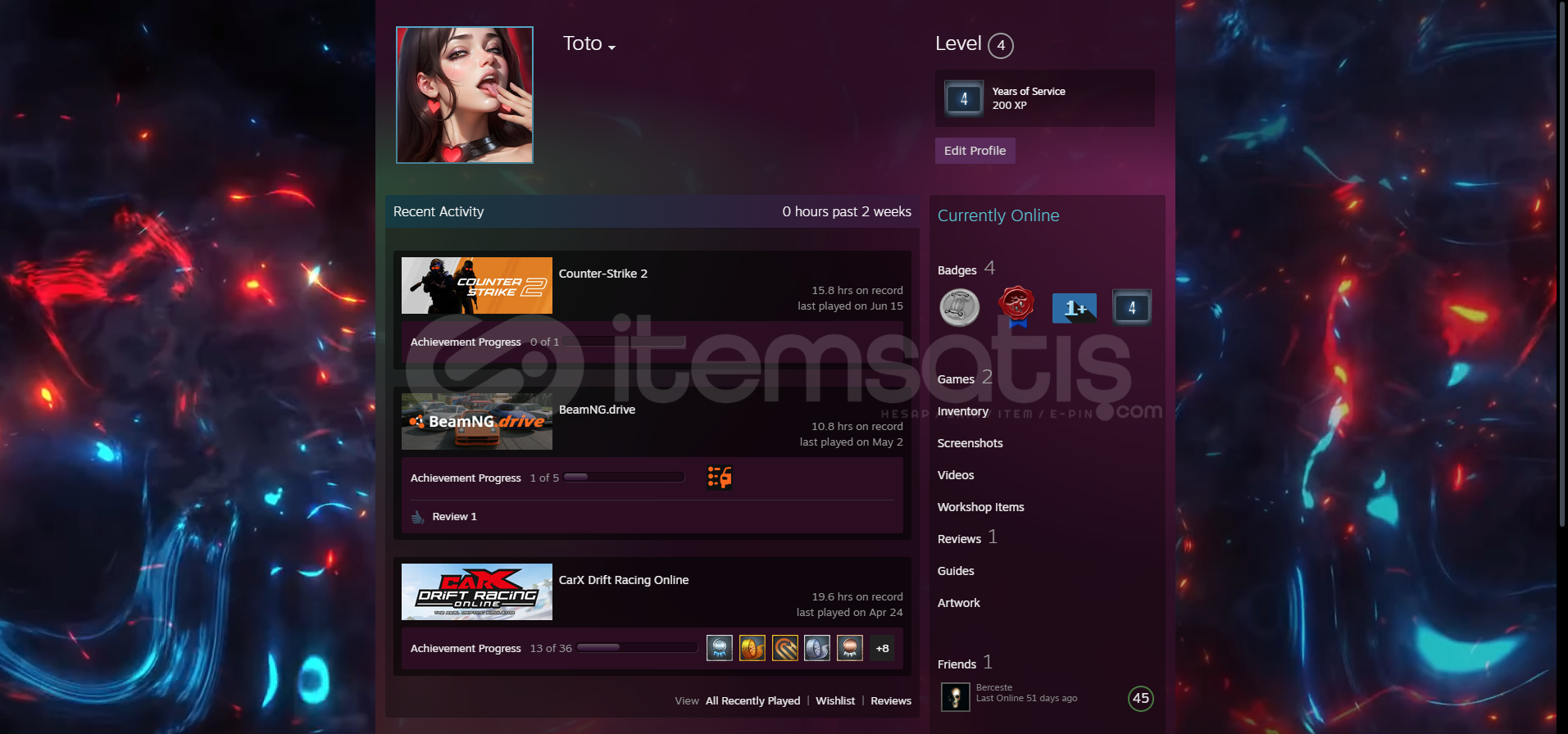Click the number 4 years badge in Badges
This screenshot has height=734, width=1568.
click(x=1132, y=307)
